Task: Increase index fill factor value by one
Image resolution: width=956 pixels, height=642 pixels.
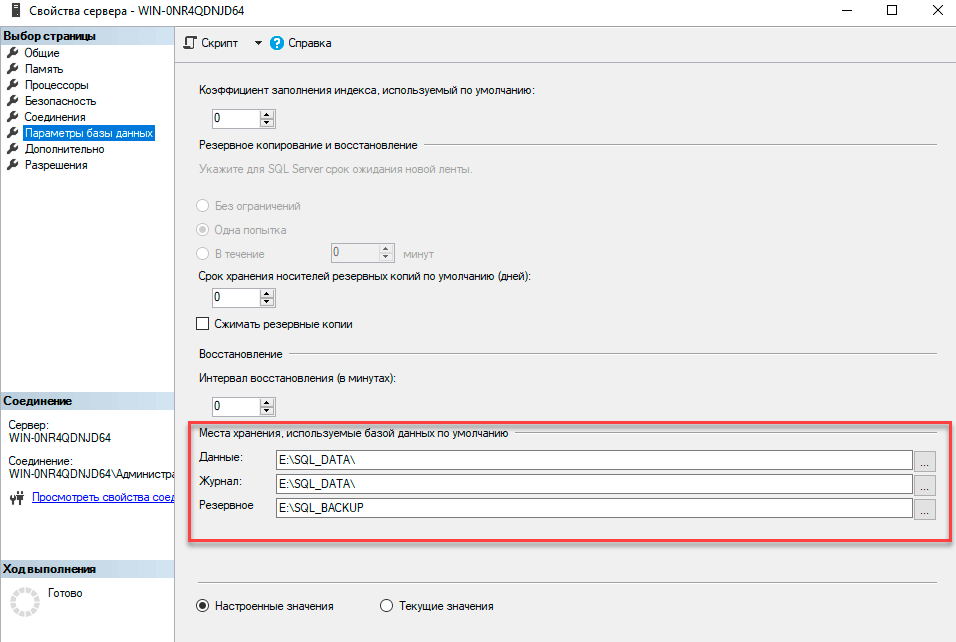Action: [267, 114]
